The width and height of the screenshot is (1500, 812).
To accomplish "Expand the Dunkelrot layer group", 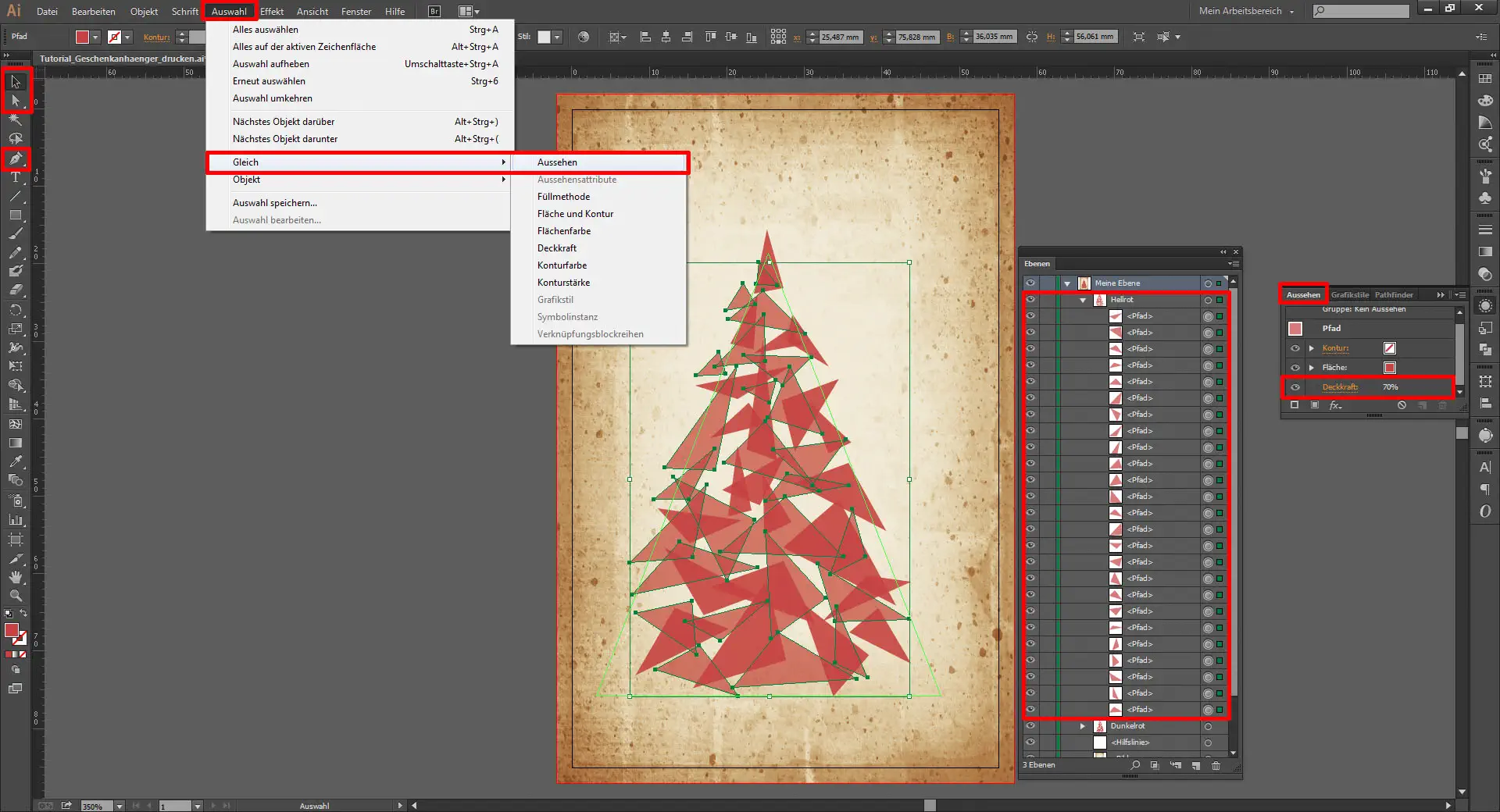I will point(1083,726).
